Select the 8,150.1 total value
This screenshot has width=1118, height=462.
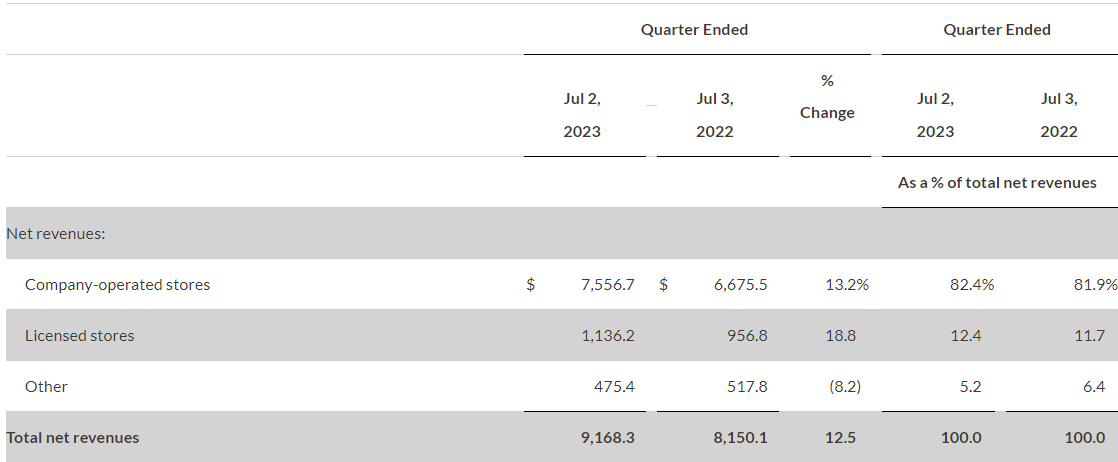pos(741,437)
